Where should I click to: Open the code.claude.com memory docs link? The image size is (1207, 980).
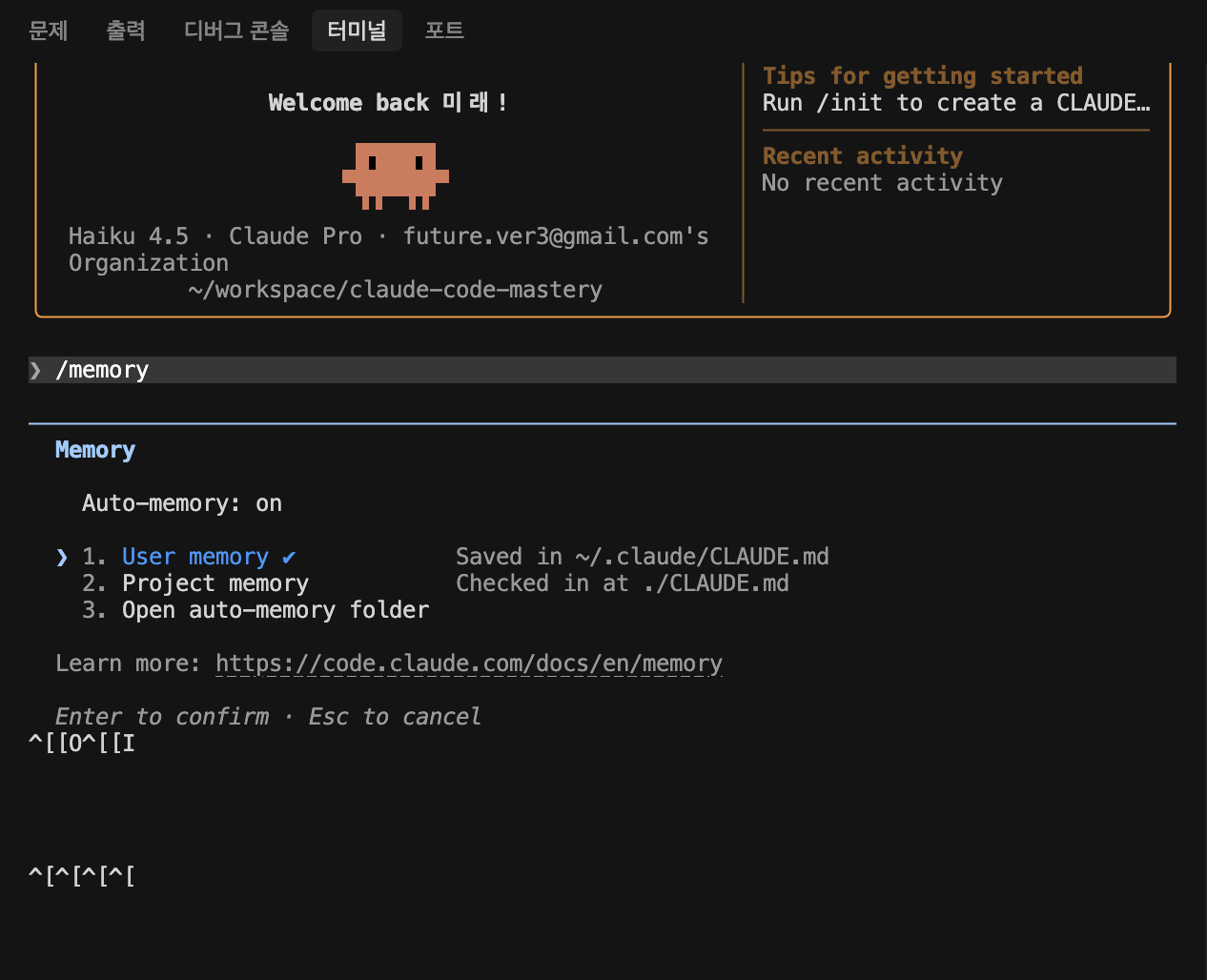(x=469, y=664)
